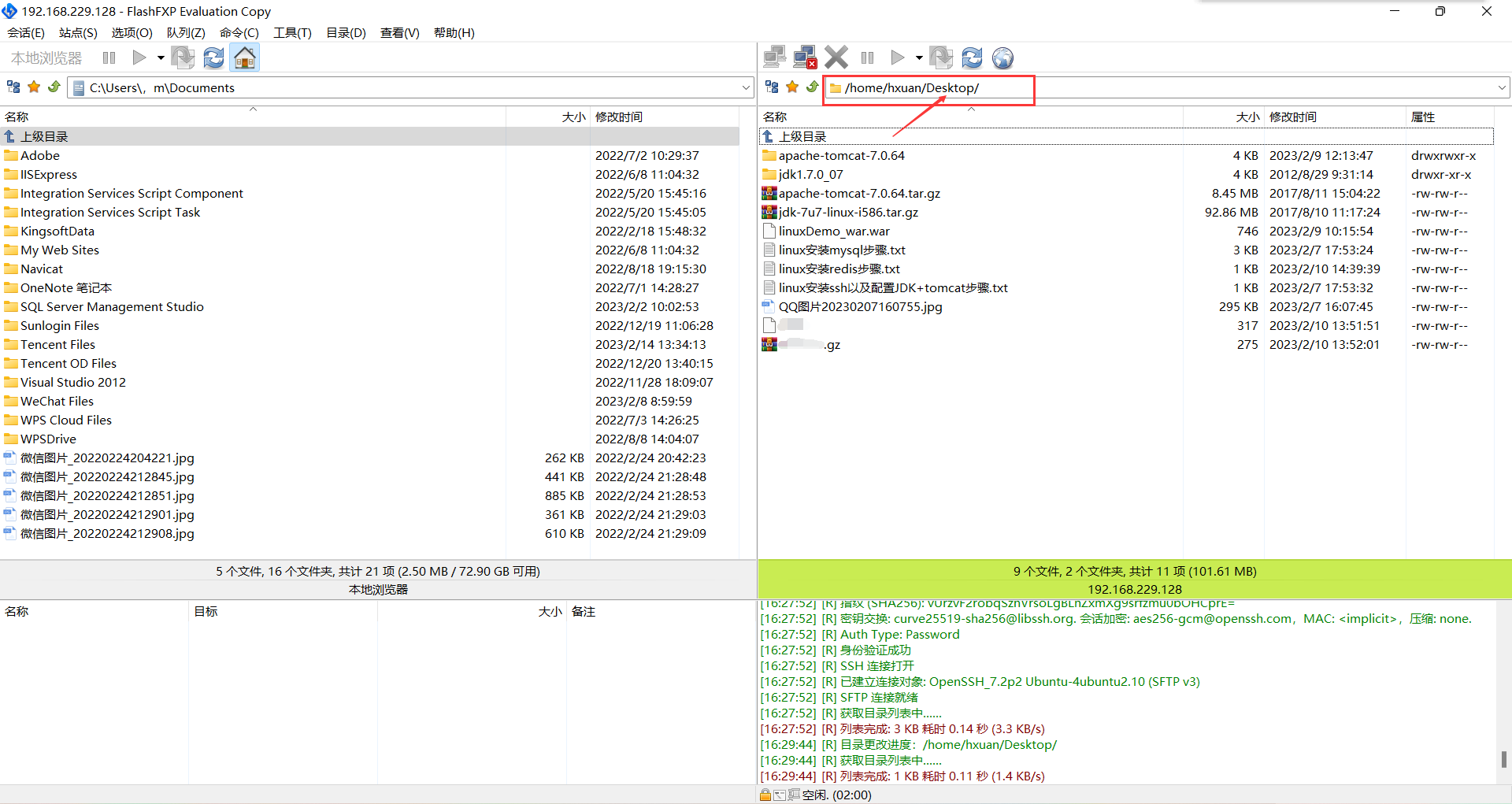Click the status bar lock icon

click(765, 795)
